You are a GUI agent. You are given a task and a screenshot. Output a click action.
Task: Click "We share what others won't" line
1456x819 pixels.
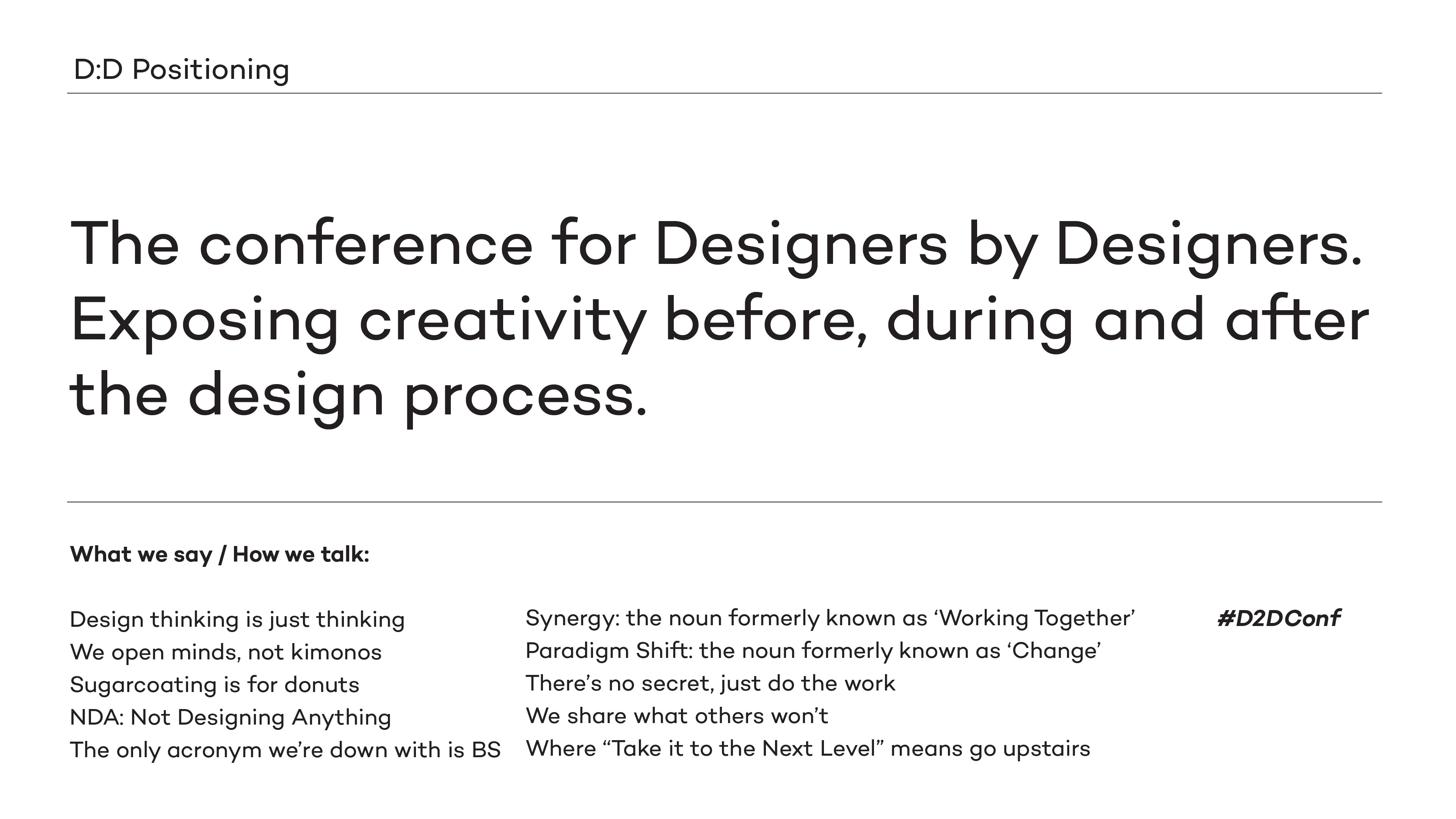click(x=676, y=716)
